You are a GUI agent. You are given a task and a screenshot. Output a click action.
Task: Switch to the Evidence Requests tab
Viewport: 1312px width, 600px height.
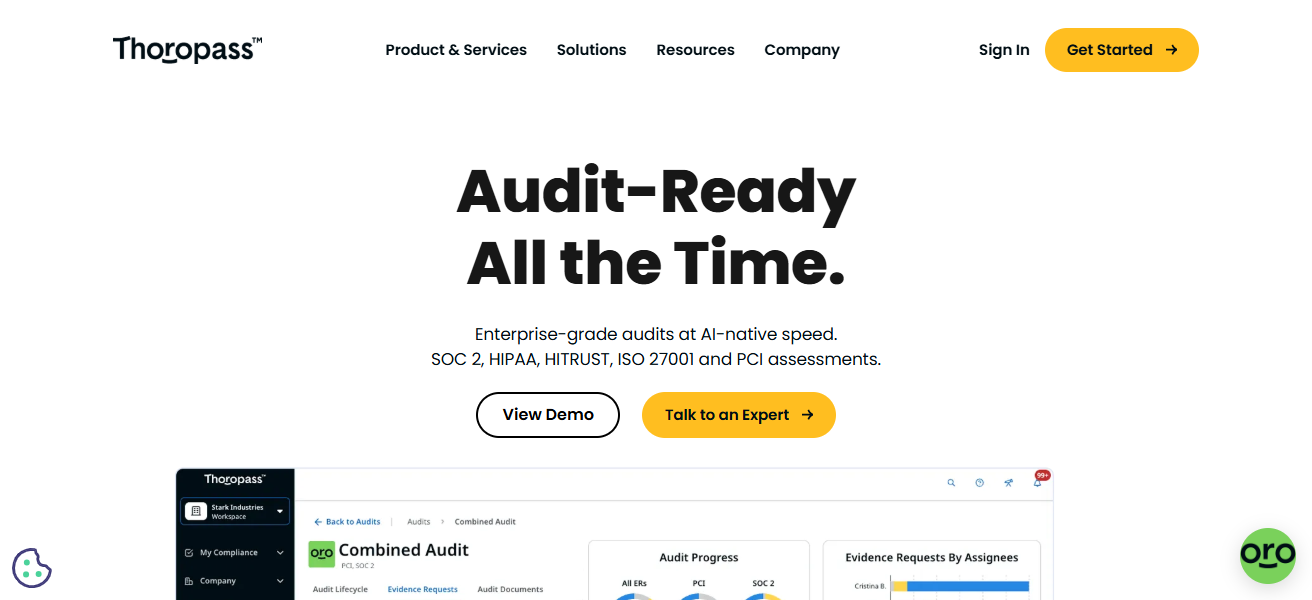point(423,589)
